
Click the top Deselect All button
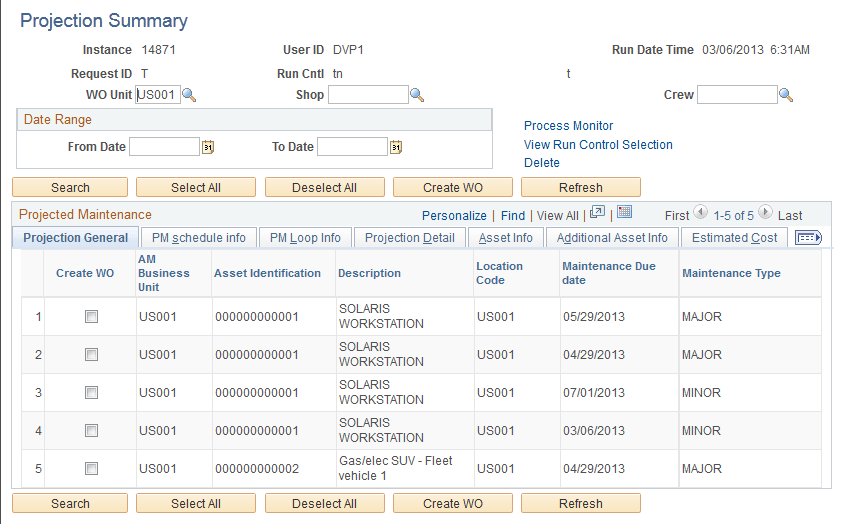pos(324,188)
